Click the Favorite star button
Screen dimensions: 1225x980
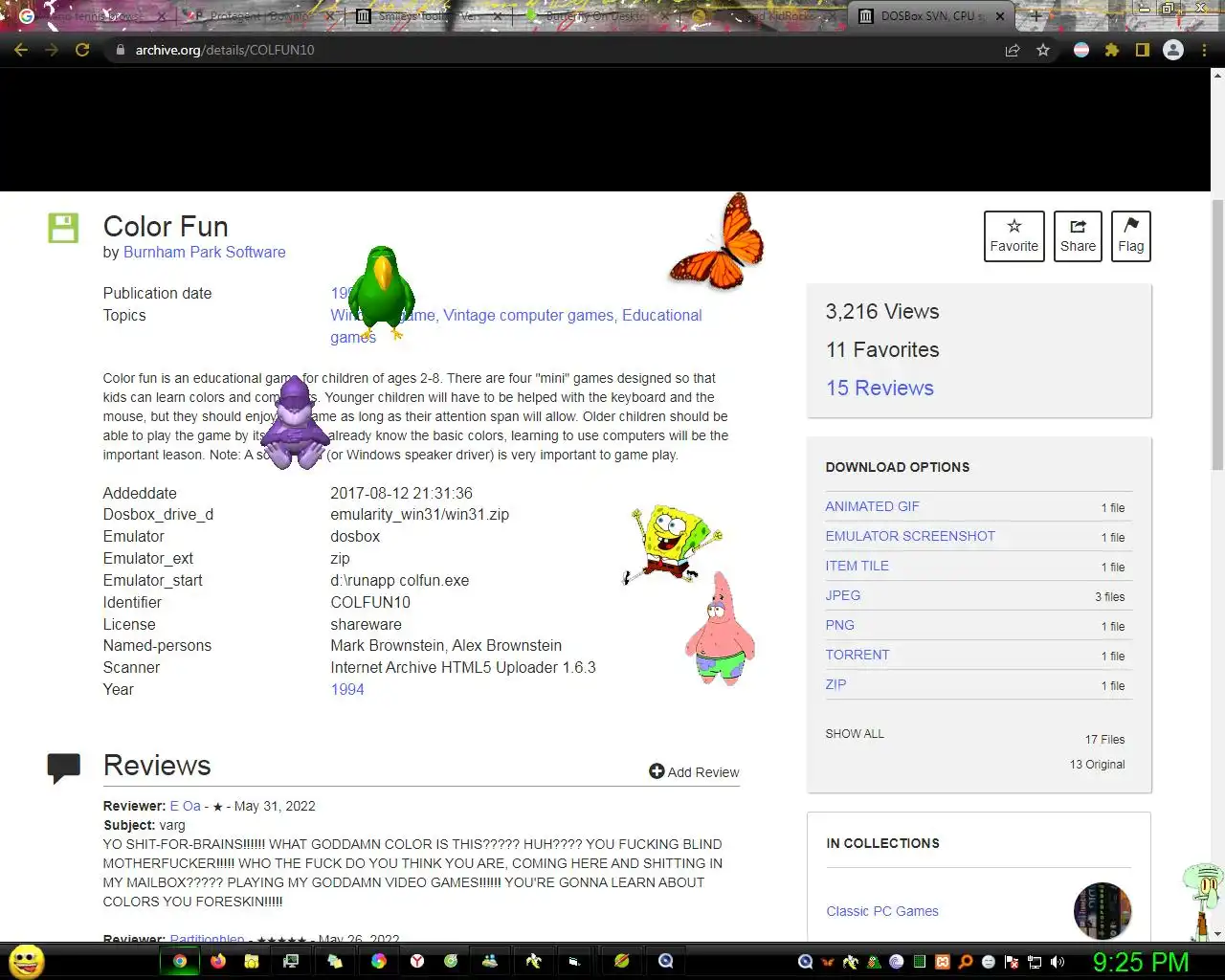1014,235
